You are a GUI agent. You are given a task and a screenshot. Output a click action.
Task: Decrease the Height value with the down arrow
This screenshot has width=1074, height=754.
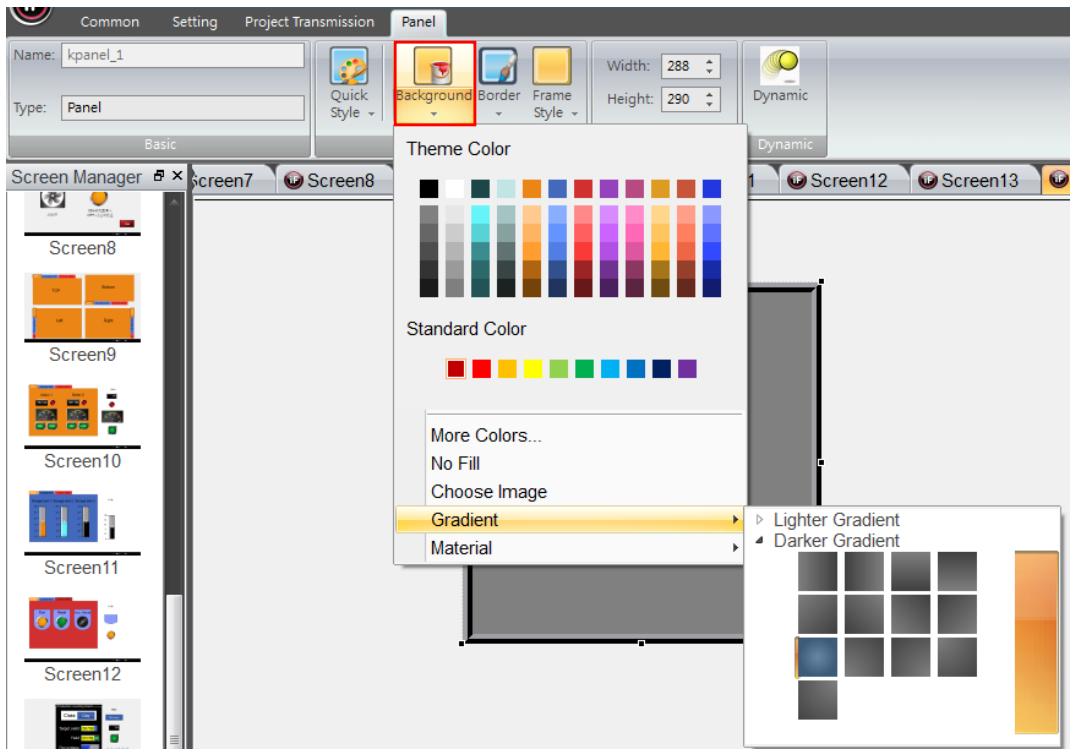click(x=710, y=104)
